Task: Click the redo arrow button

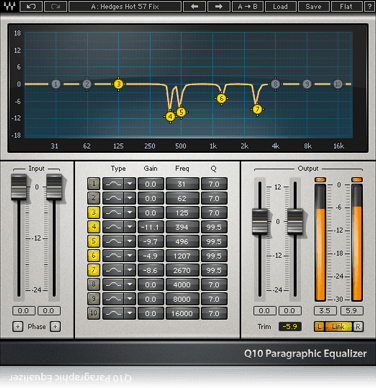Action: (55, 6)
